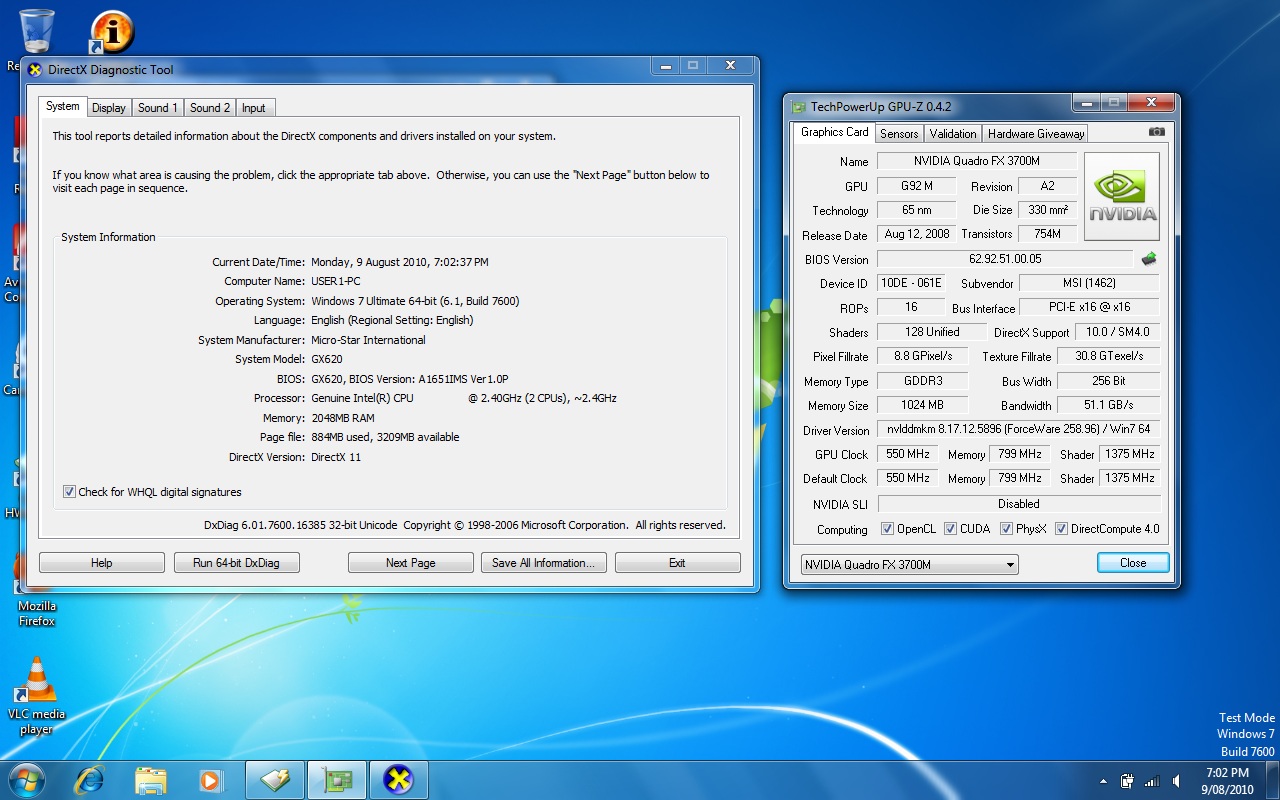
Task: Open the volume speaker tray icon
Action: pyautogui.click(x=1177, y=781)
